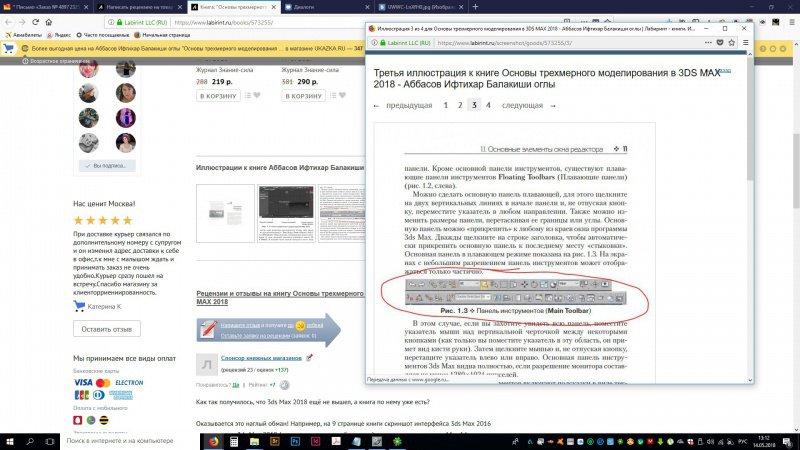Click the 'Оставить отзыв' button
This screenshot has height=450, width=800.
(107, 329)
